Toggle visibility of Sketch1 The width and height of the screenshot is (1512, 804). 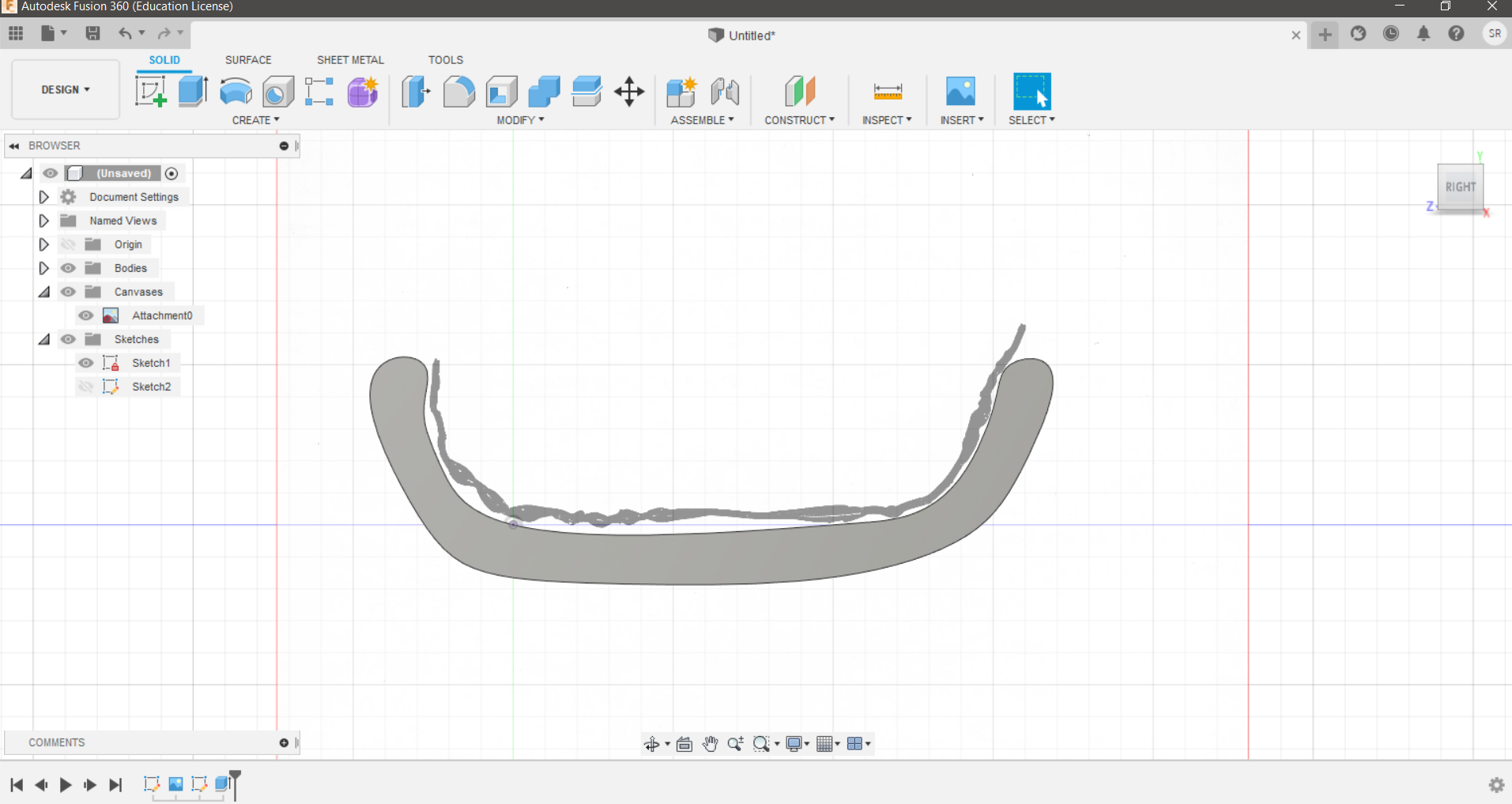[x=85, y=362]
